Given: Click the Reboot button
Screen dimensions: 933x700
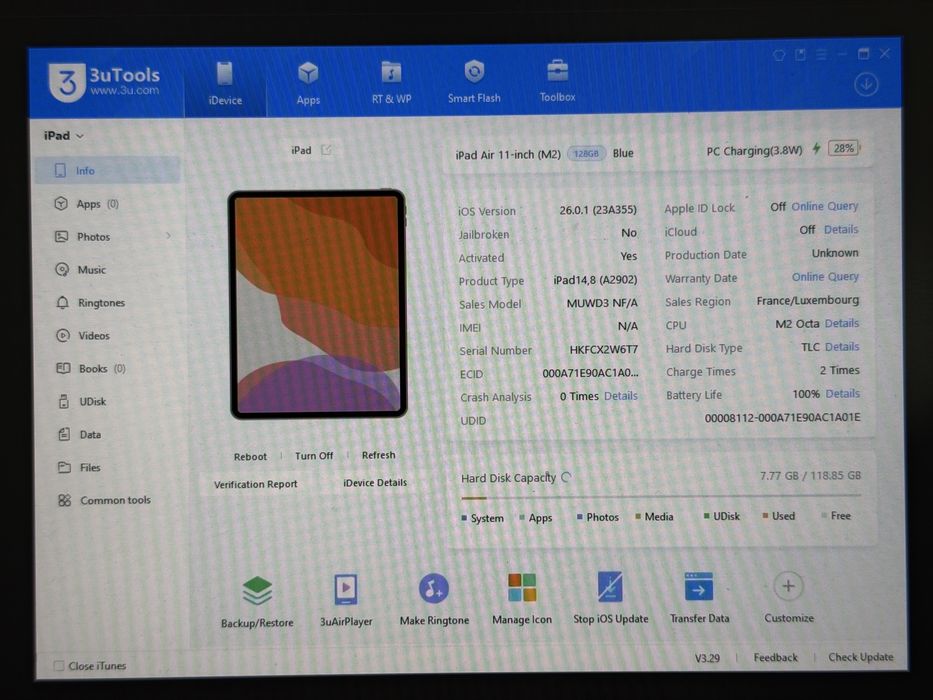Looking at the screenshot, I should (250, 457).
